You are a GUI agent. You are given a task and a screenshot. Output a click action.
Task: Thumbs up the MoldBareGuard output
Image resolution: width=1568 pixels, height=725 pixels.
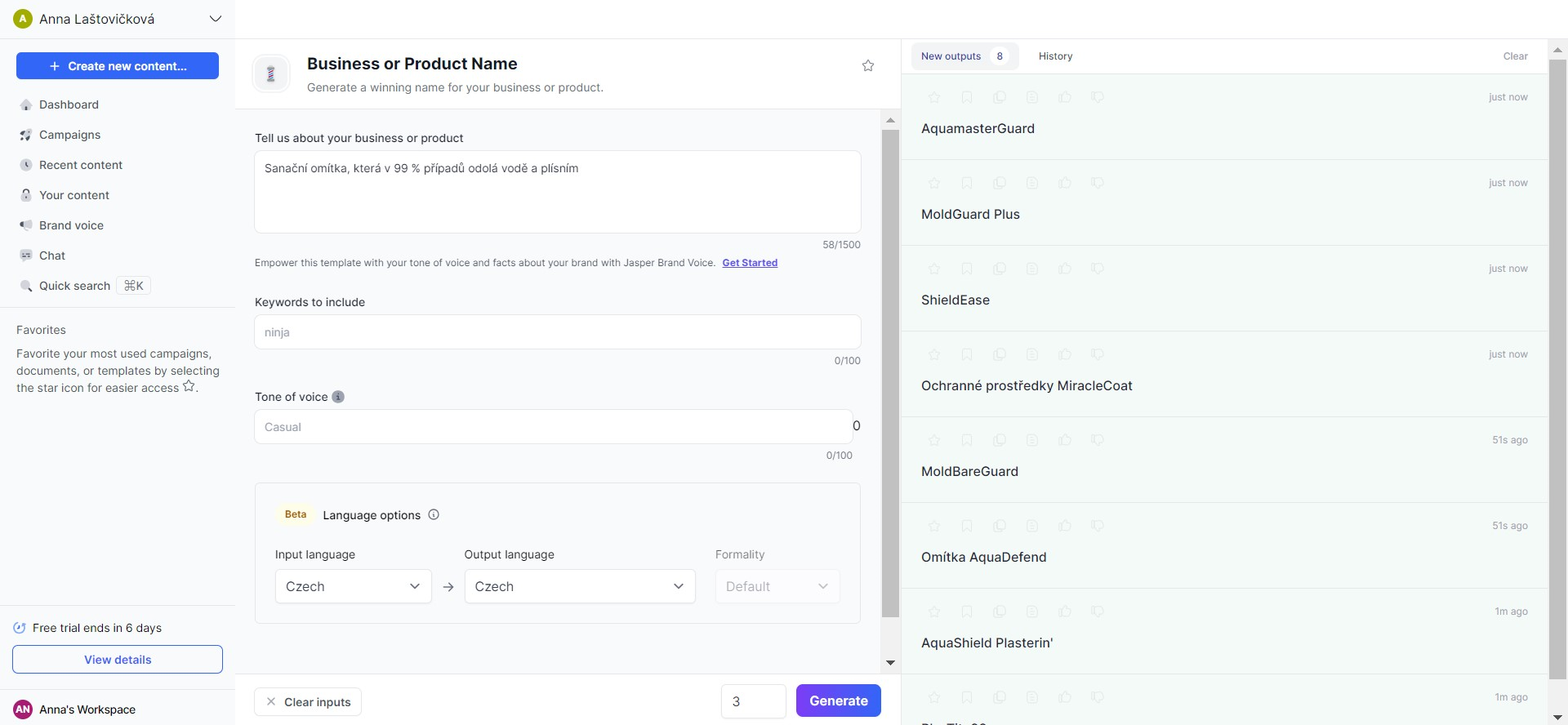coord(1065,440)
